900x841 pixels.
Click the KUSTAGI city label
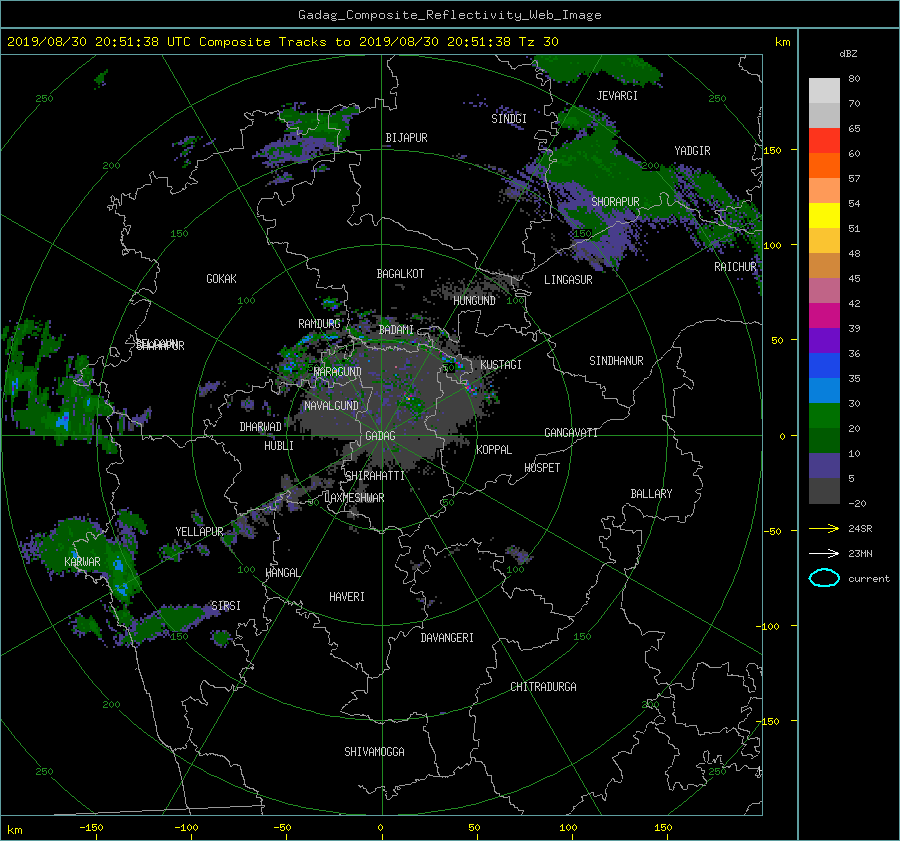pyautogui.click(x=501, y=365)
